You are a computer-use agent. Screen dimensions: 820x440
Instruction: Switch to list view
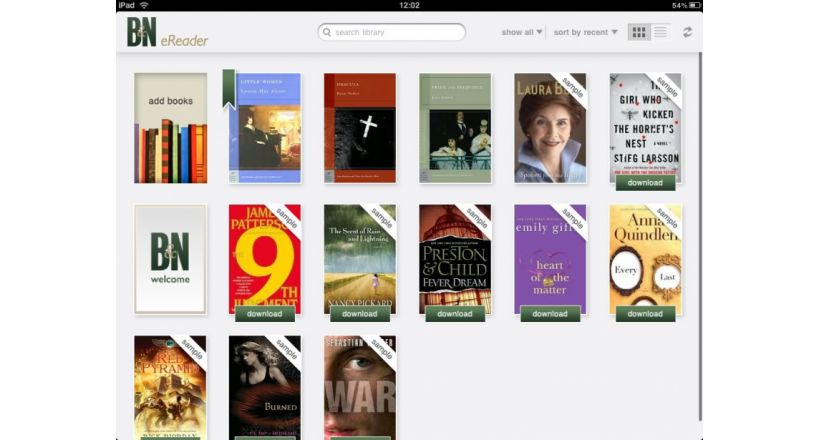pos(660,32)
